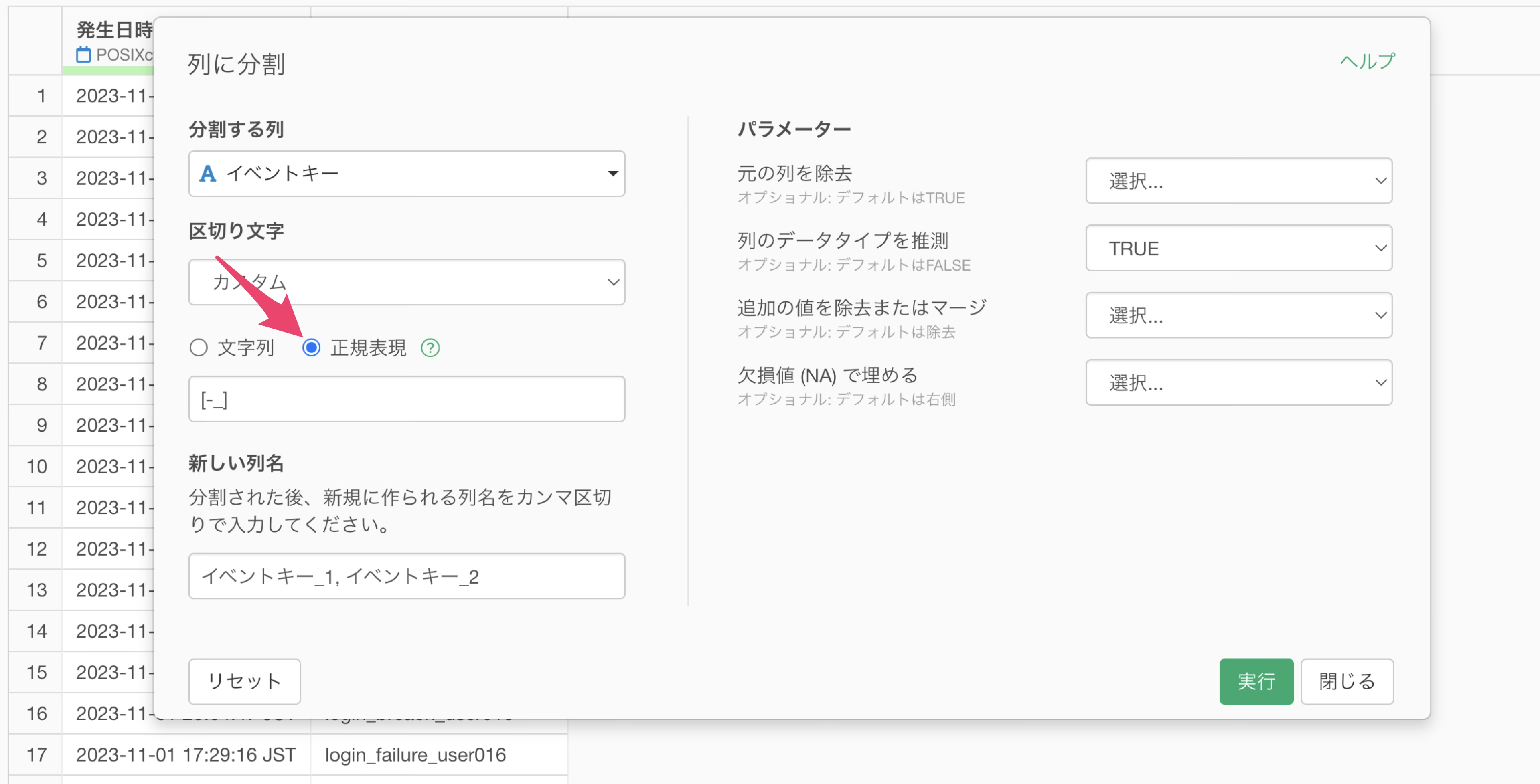
Task: Click the regex pattern input field
Action: [407, 399]
